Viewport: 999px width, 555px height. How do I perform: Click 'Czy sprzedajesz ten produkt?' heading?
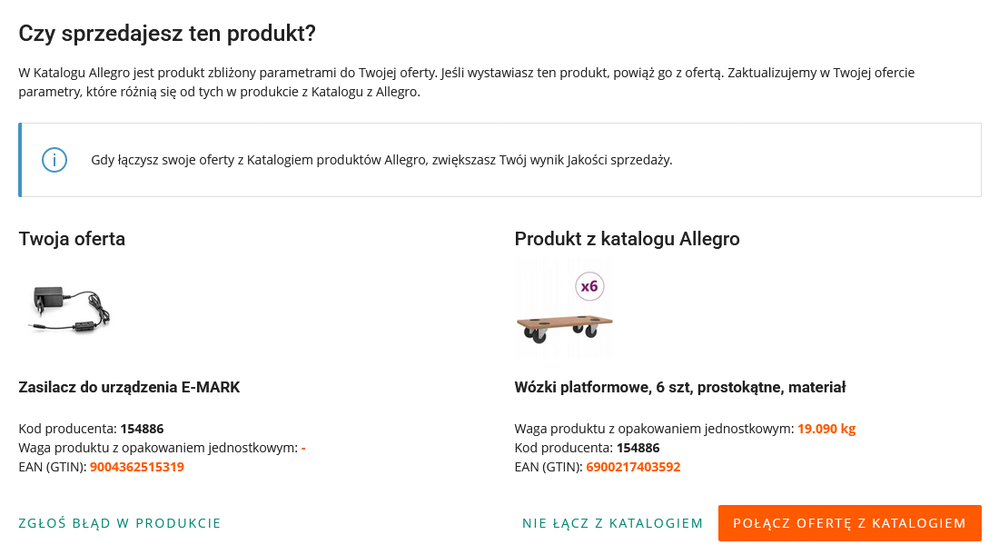coord(167,33)
